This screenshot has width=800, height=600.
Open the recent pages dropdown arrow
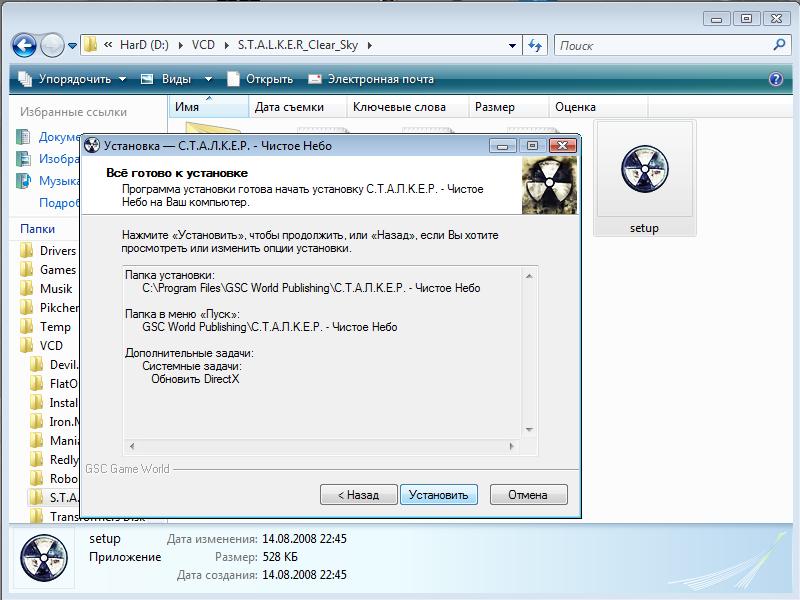coord(72,46)
